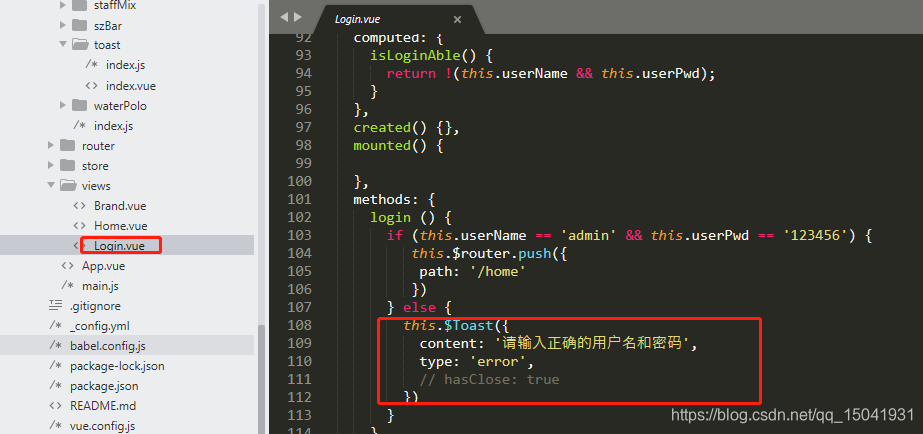
Task: Click the sidebar vertical scrollbar
Action: 261,378
